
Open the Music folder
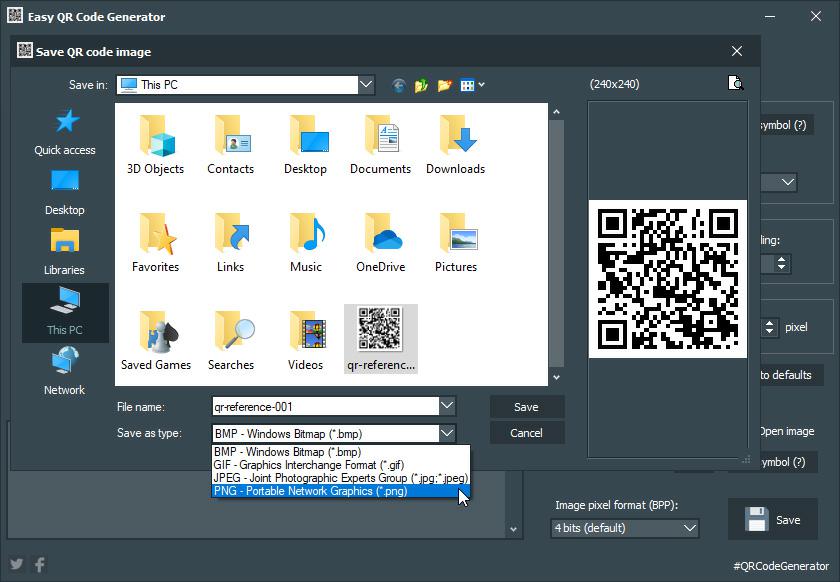(x=305, y=243)
